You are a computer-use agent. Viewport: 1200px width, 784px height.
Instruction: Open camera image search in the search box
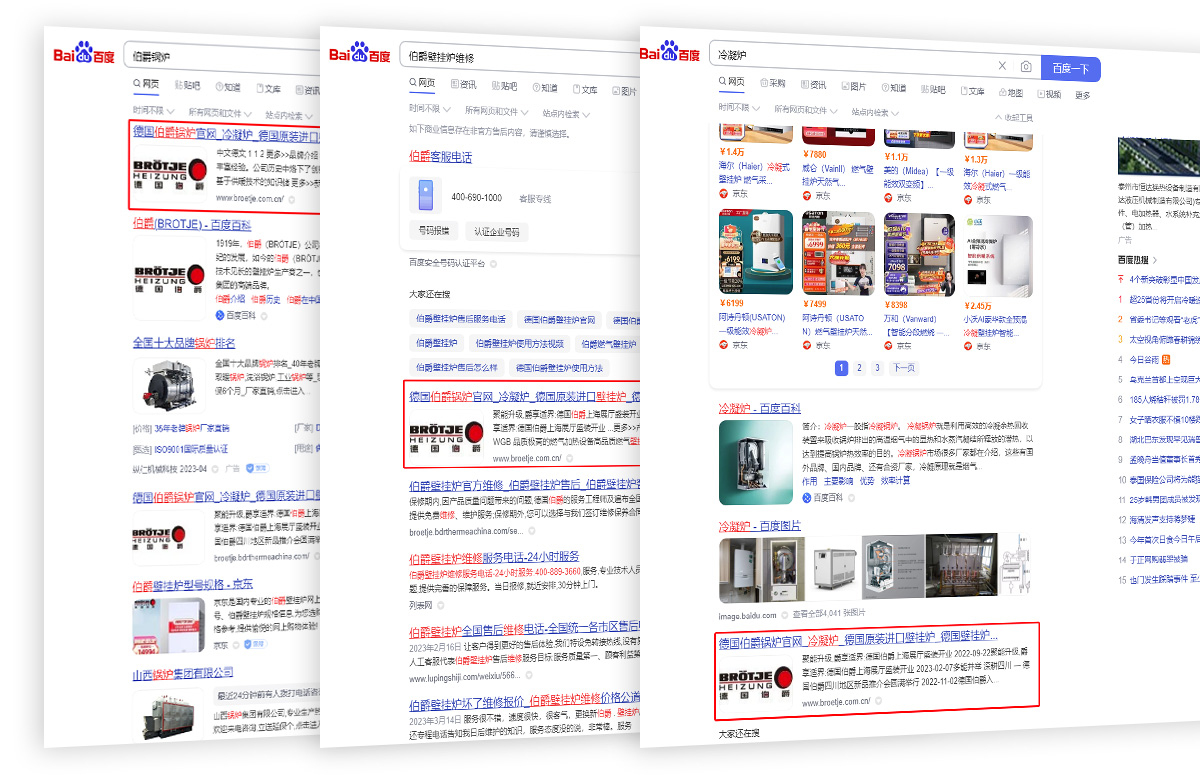click(x=1025, y=66)
